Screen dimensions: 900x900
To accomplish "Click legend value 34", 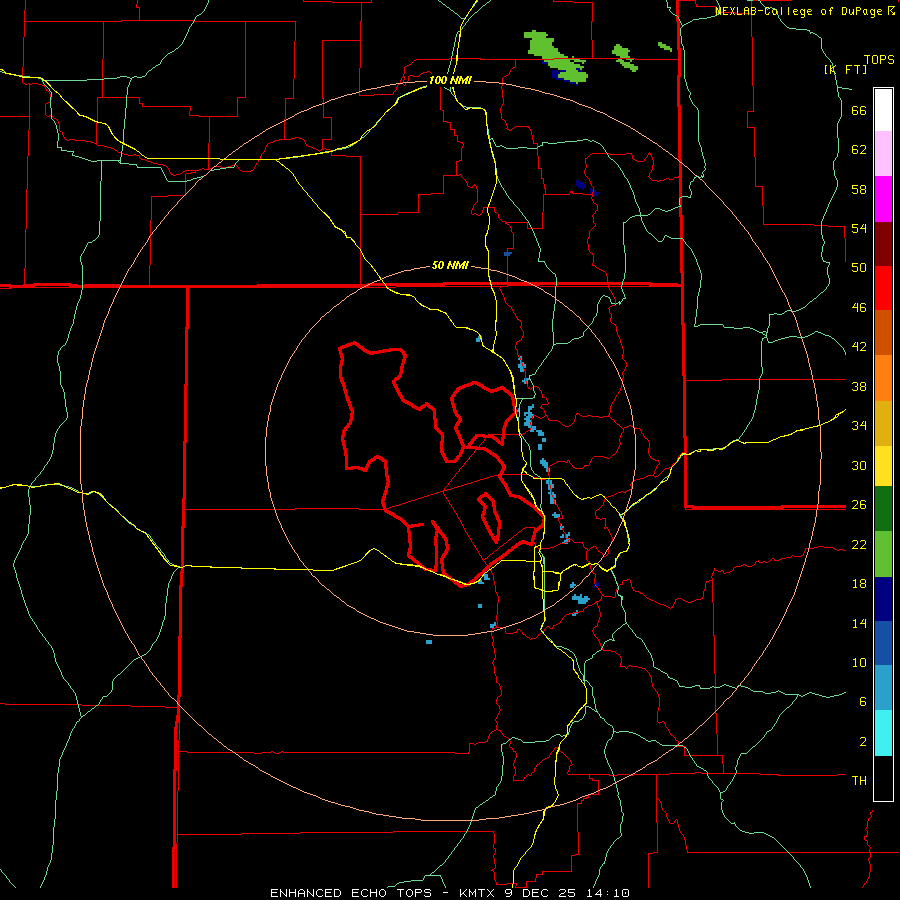I will 859,426.
